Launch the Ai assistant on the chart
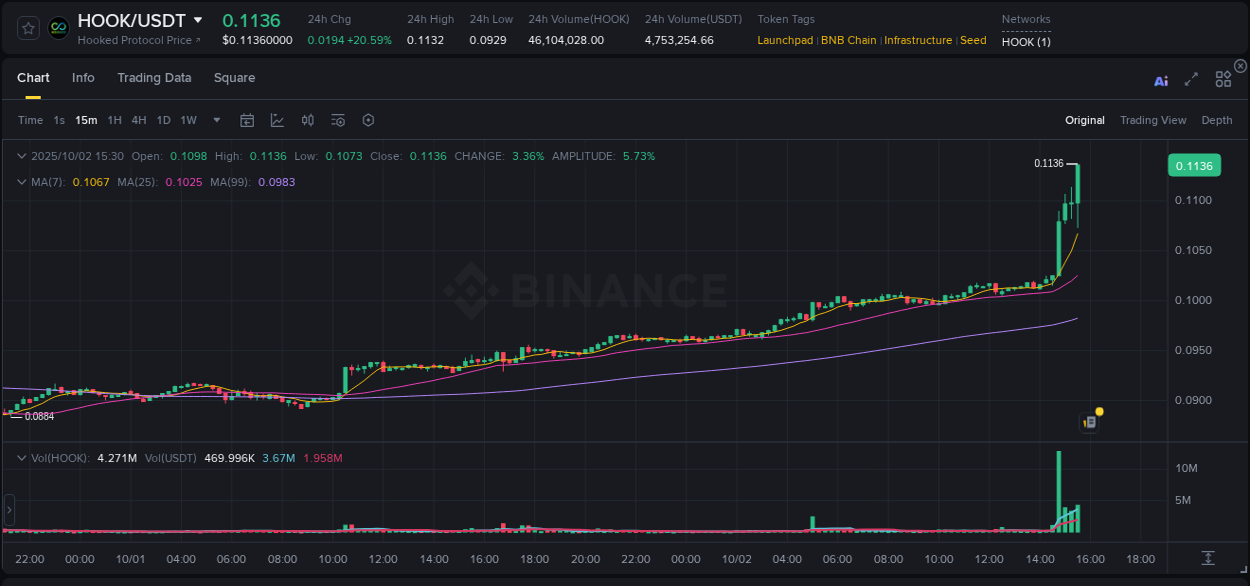The height and width of the screenshot is (586, 1250). pos(1160,80)
